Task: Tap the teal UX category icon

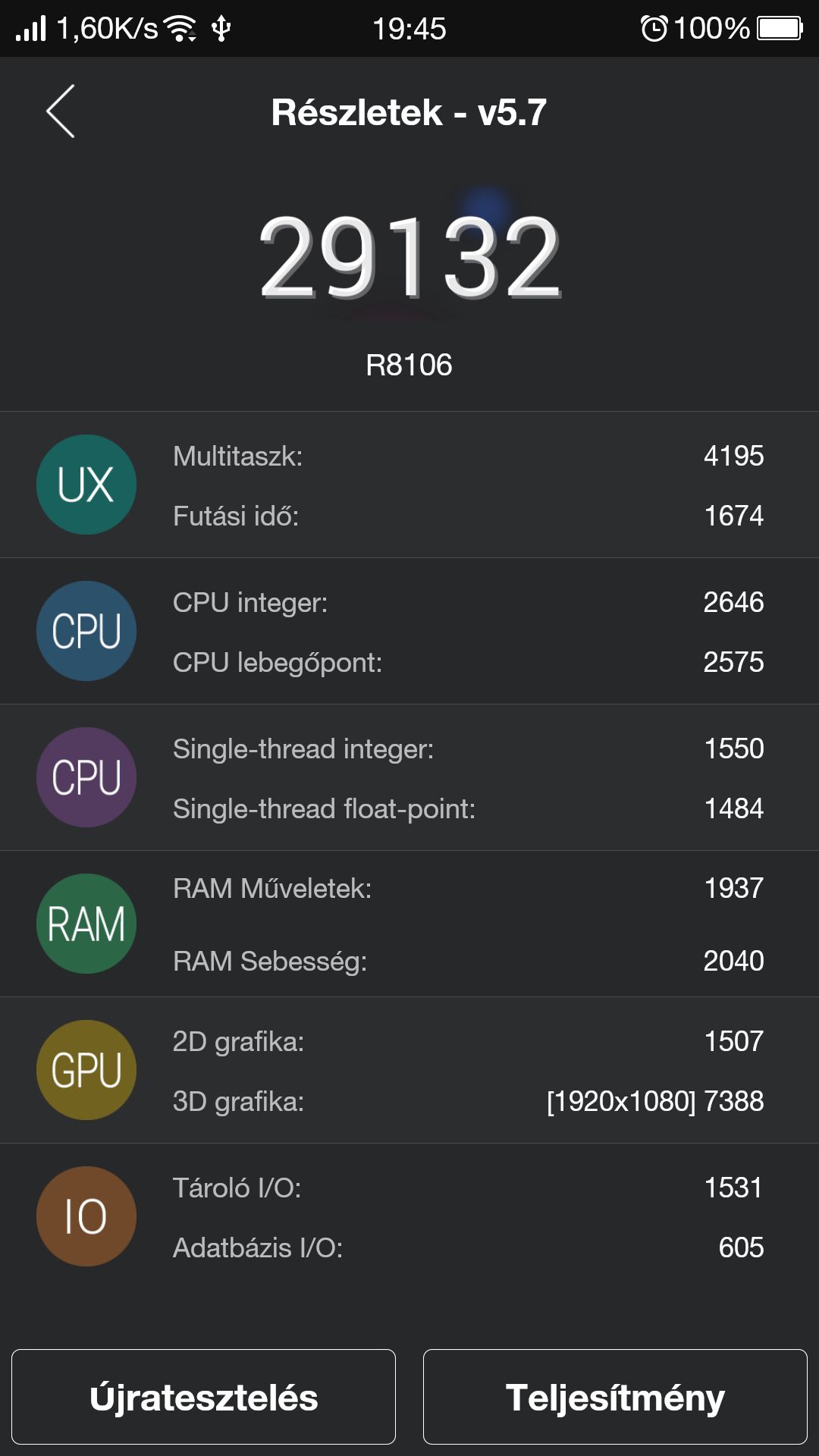Action: 86,485
